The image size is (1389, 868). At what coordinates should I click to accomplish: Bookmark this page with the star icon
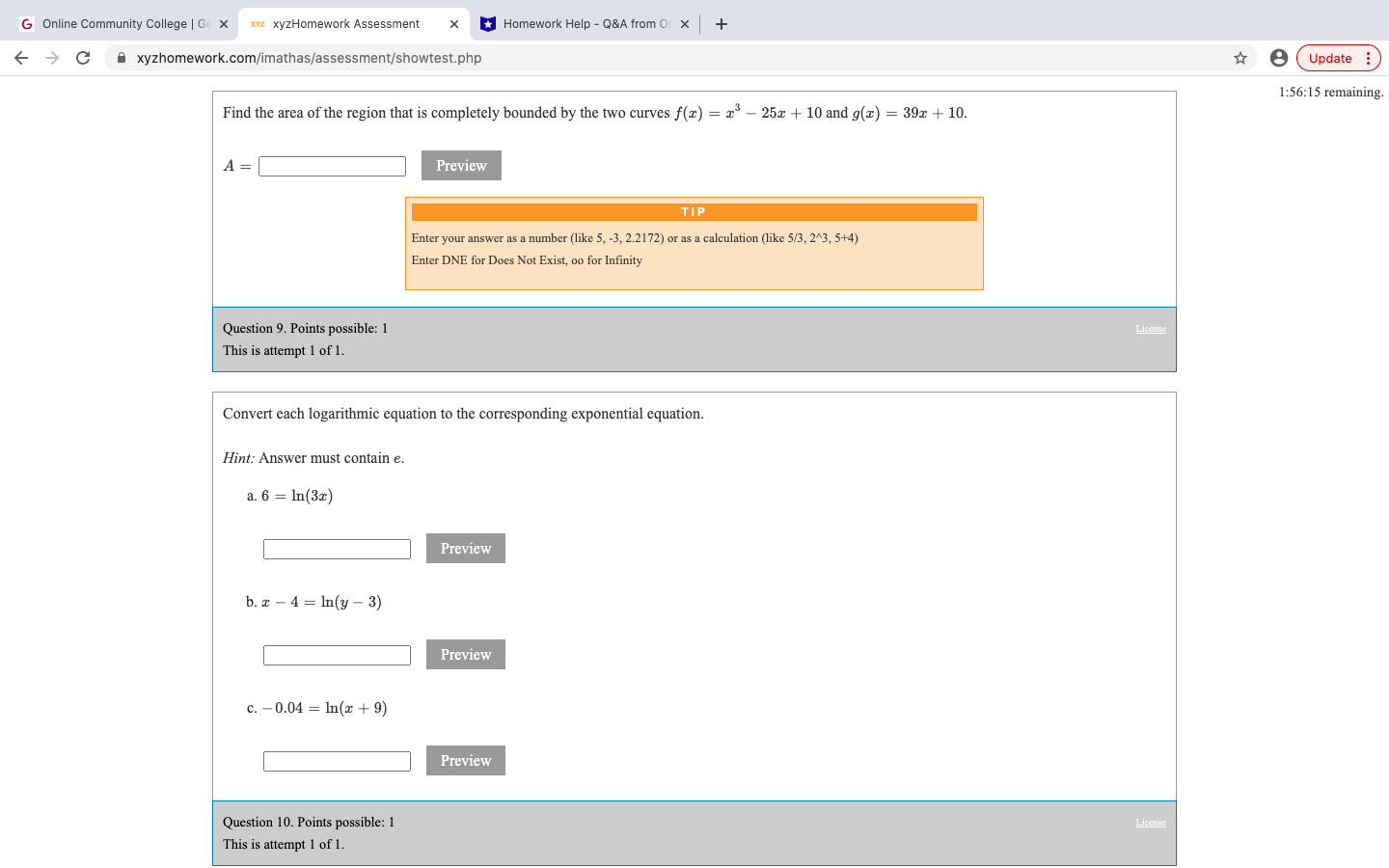[1240, 58]
